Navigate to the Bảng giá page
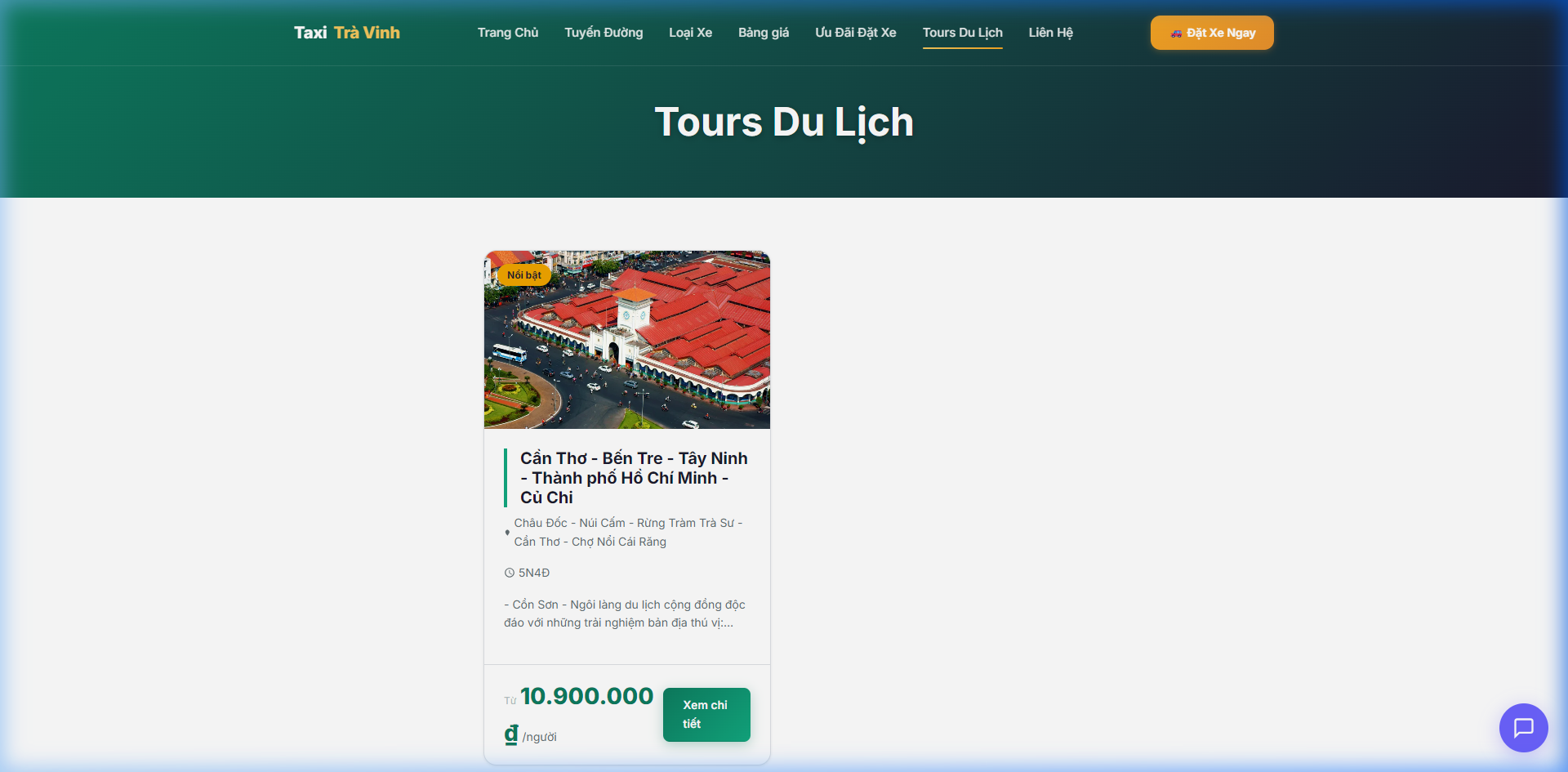This screenshot has height=772, width=1568. [x=763, y=33]
